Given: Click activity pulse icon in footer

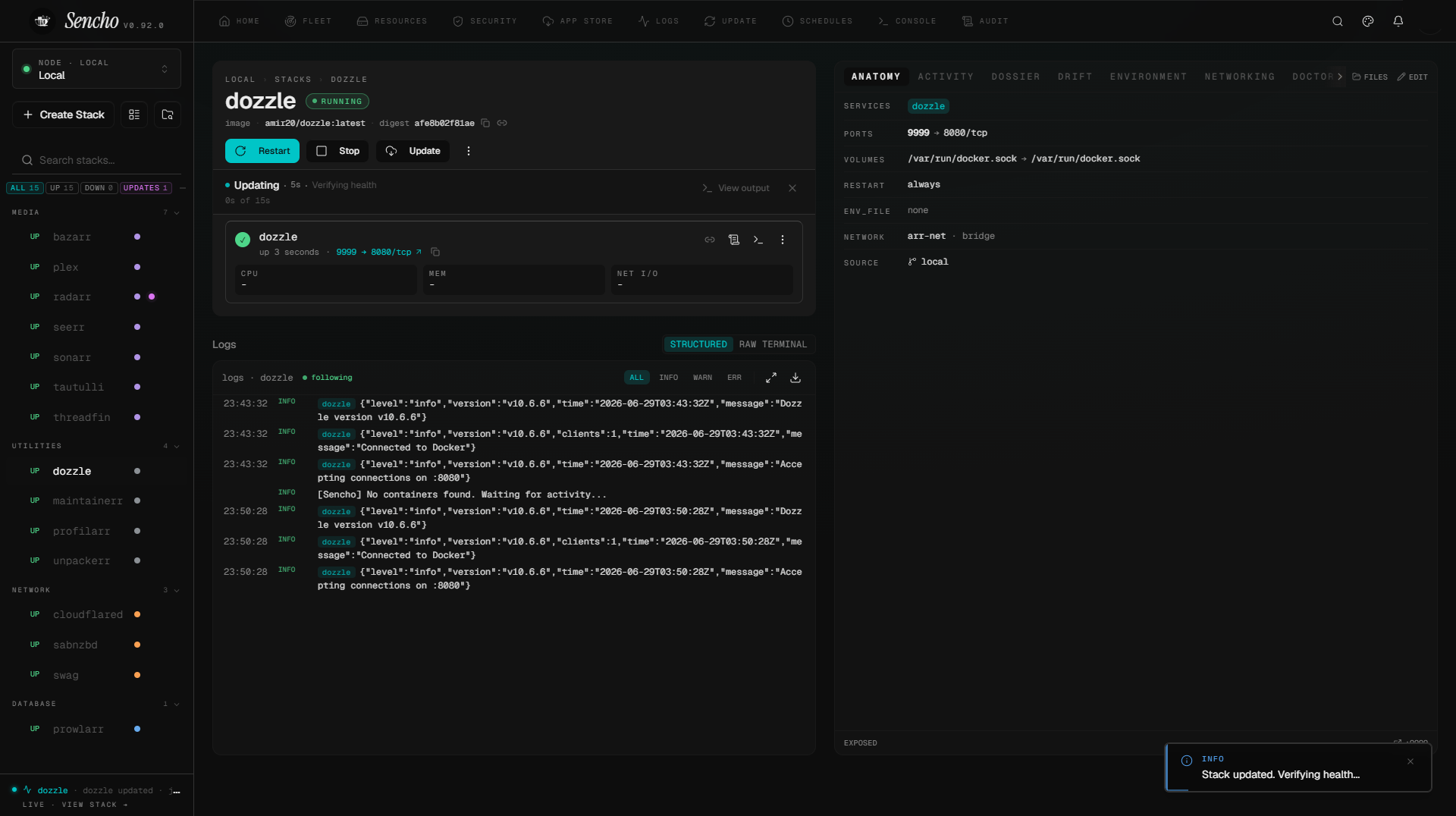Looking at the screenshot, I should click(x=27, y=789).
